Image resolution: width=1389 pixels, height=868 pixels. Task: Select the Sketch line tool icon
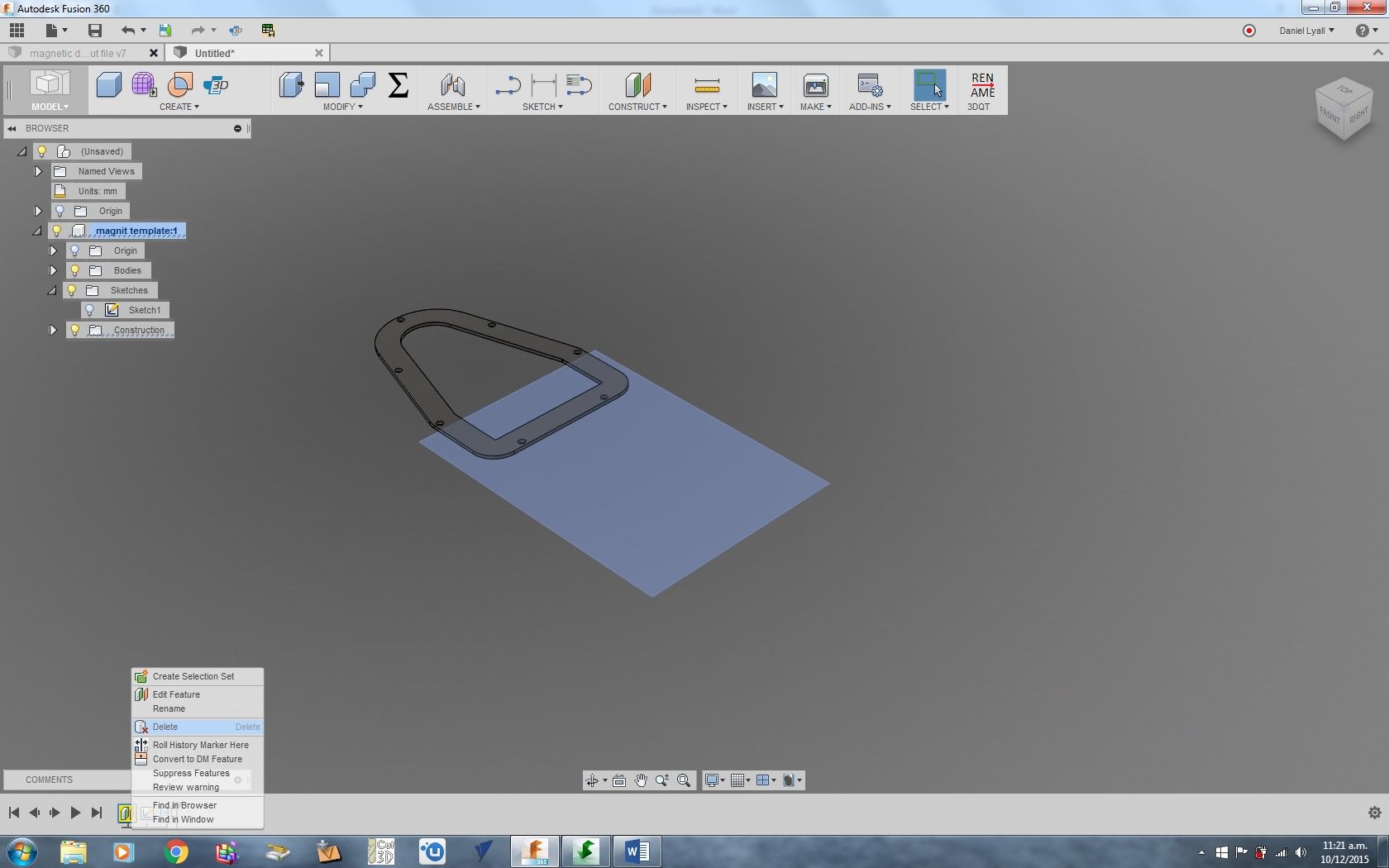point(507,84)
